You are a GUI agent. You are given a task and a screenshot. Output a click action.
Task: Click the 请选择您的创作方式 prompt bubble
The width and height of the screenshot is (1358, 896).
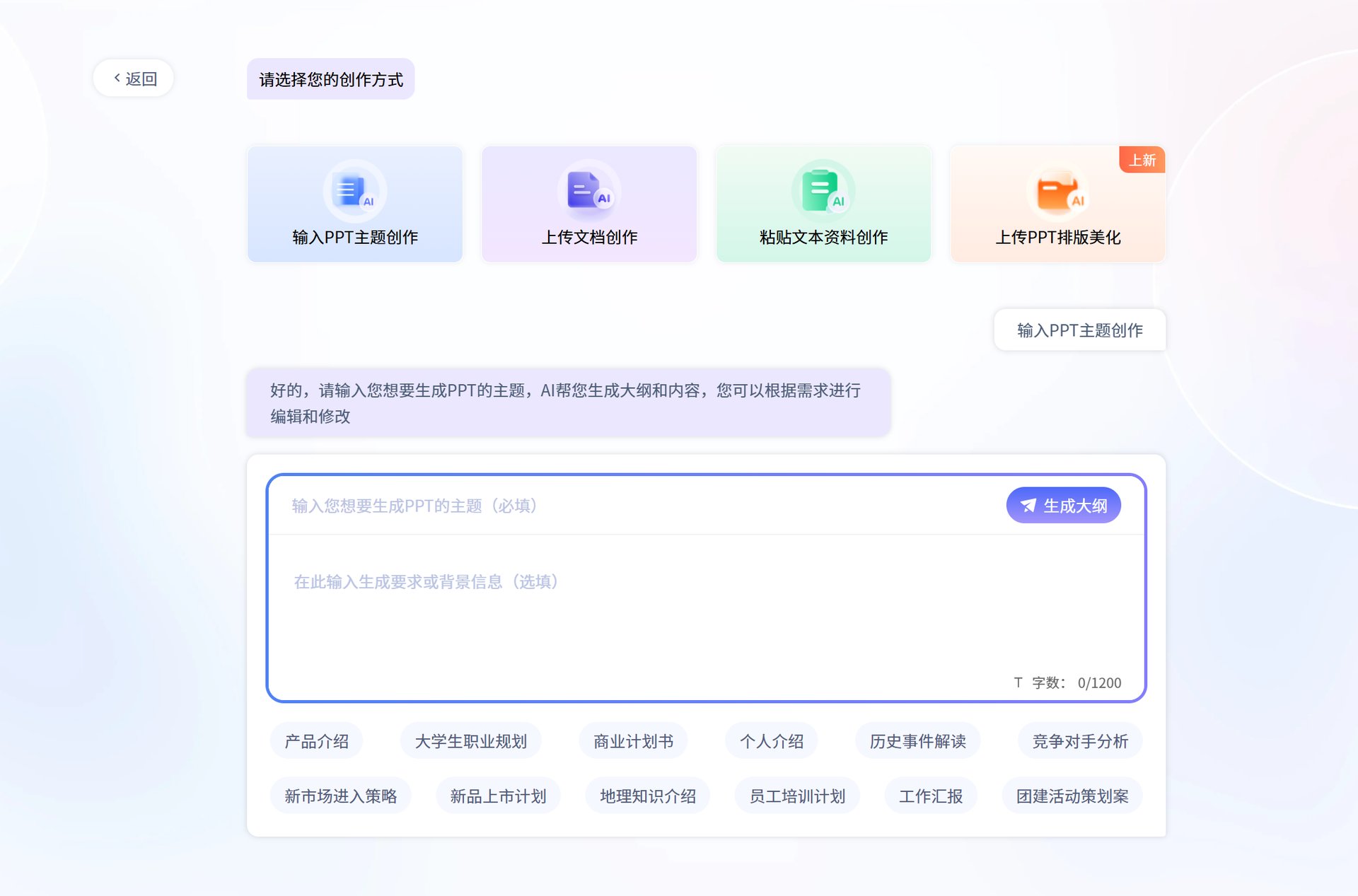pos(330,79)
